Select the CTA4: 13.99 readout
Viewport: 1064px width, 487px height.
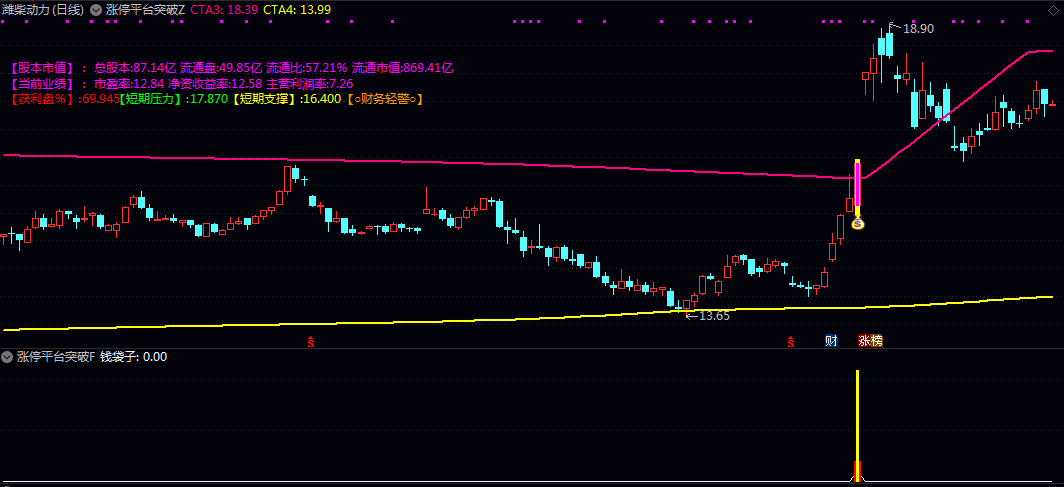[297, 9]
